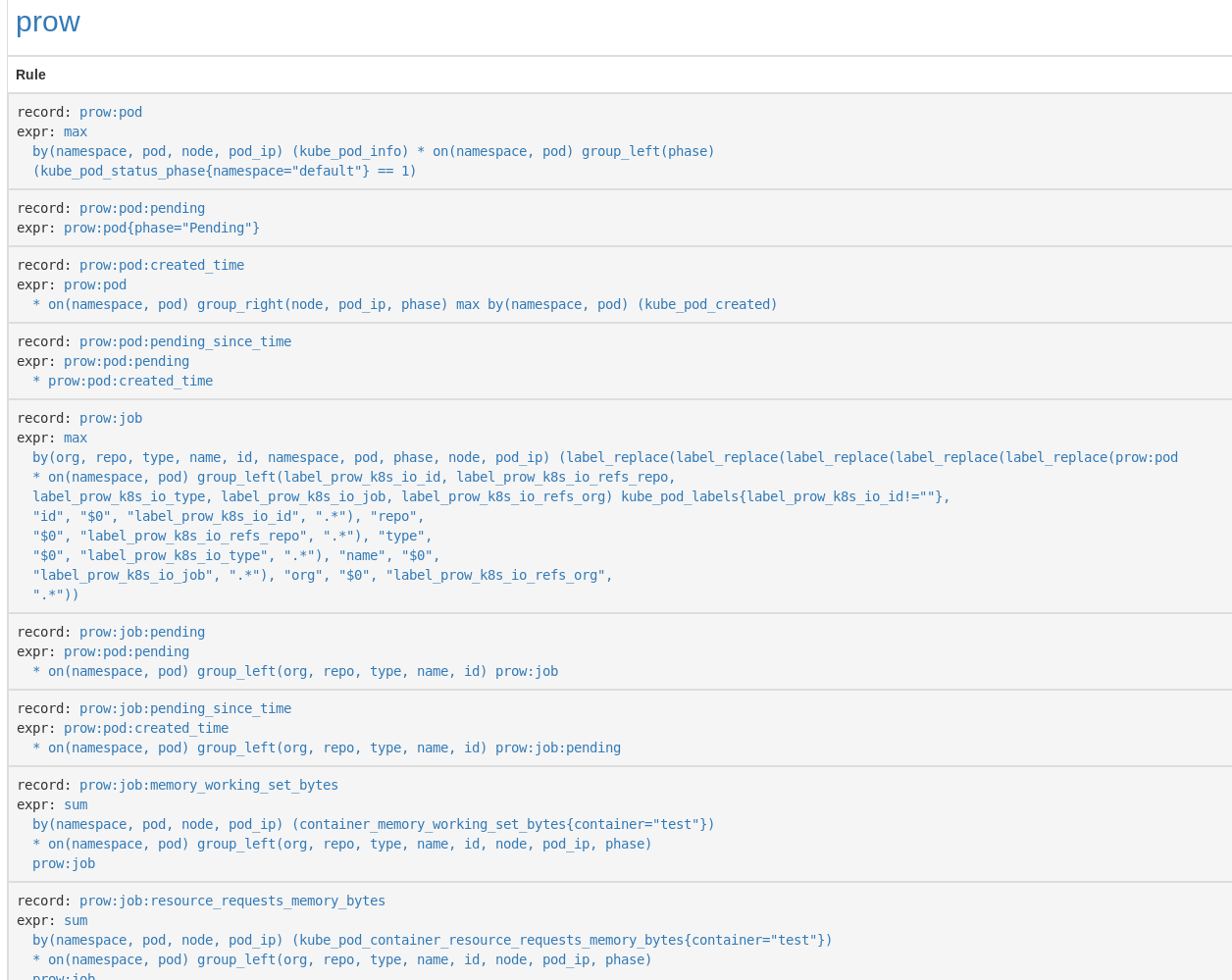This screenshot has width=1232, height=980.
Task: Click expression prow:pod{phase="Pending"}
Action: (x=161, y=228)
